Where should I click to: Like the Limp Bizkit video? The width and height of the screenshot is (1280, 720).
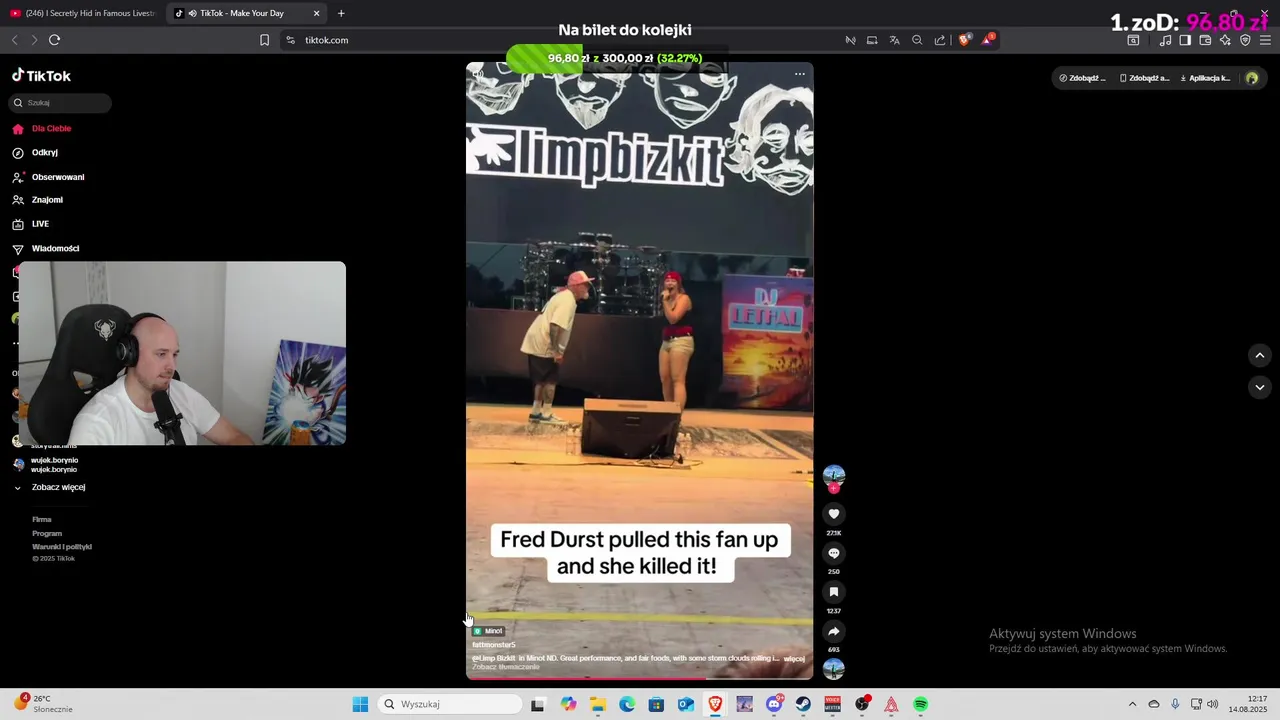(x=834, y=514)
